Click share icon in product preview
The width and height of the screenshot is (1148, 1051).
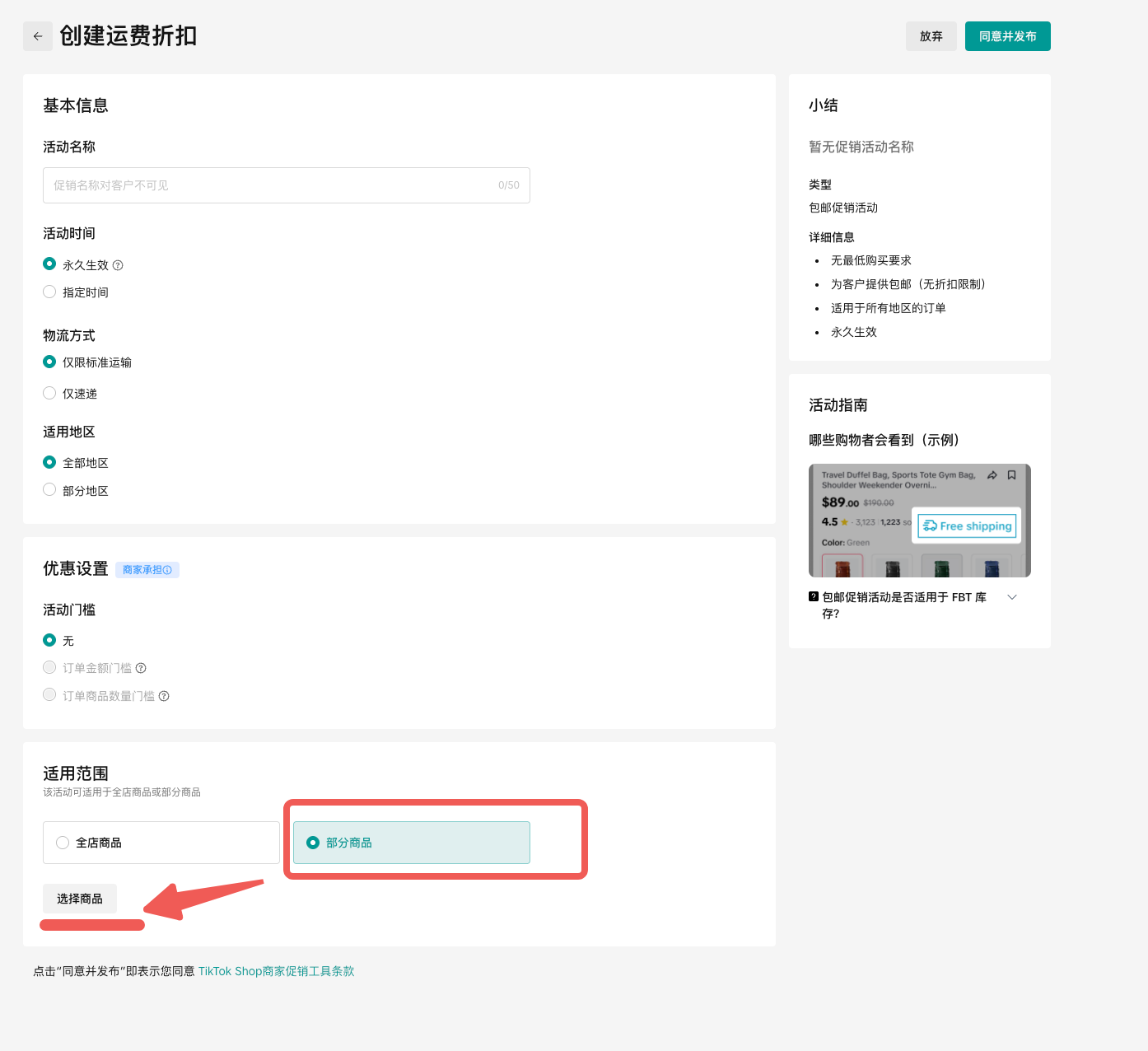(x=992, y=475)
